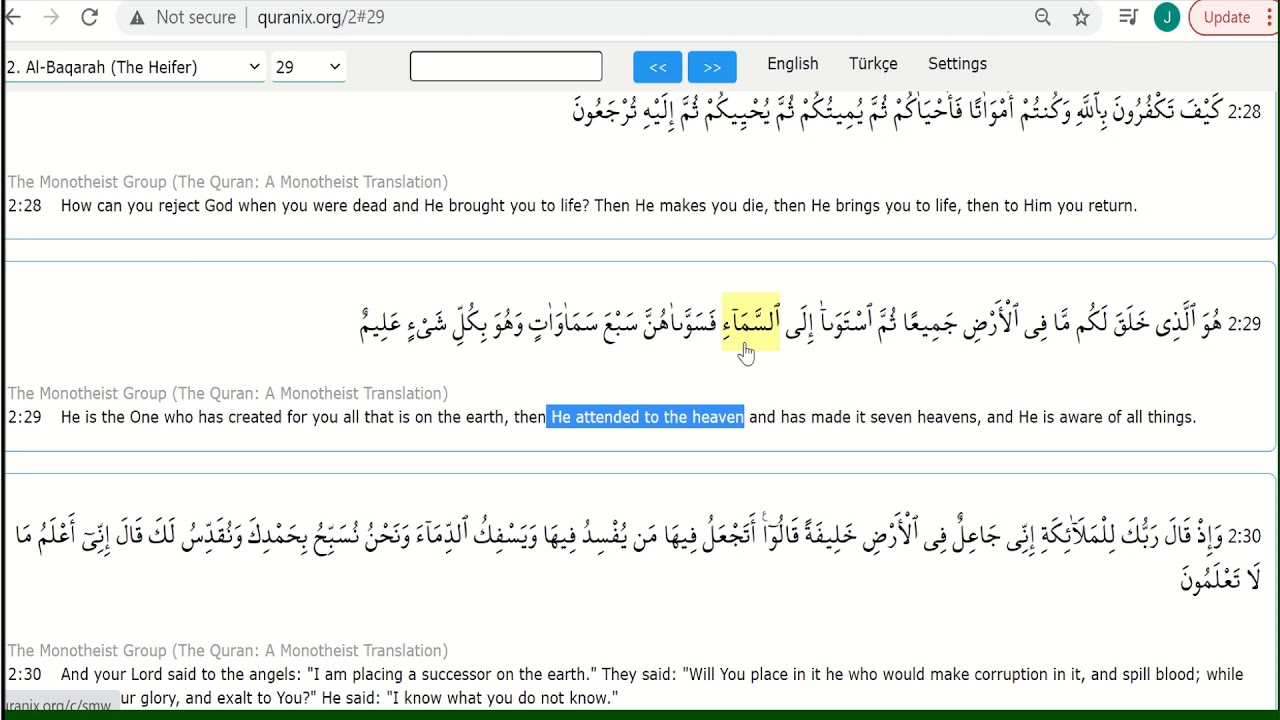Click the English translation text of 2:28
Viewport: 1280px width, 720px height.
click(599, 206)
